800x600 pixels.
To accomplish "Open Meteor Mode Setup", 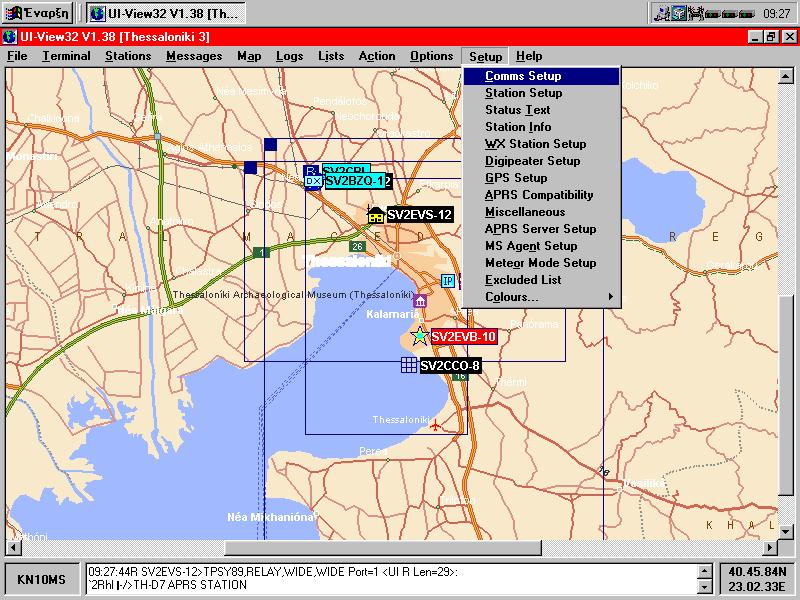I will [541, 263].
